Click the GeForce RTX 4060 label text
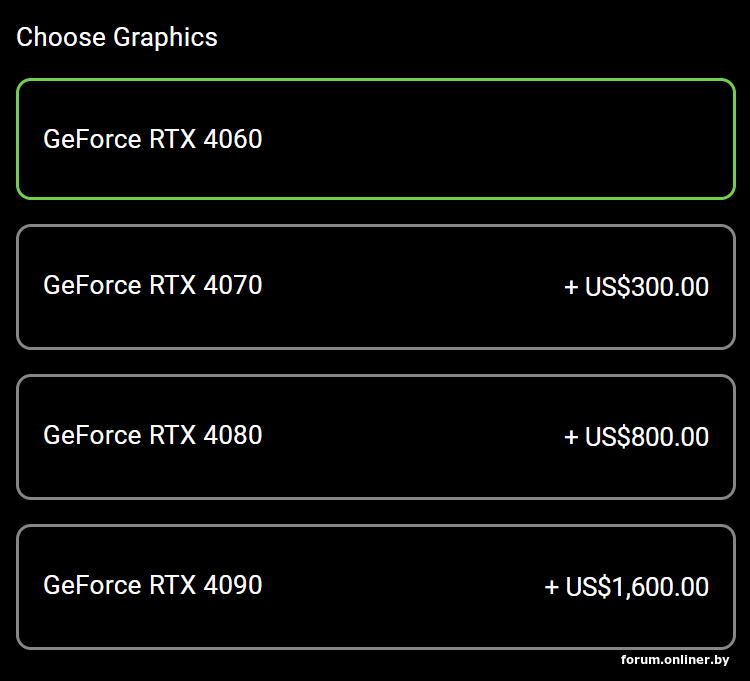Screen dimensions: 750x681 [153, 139]
